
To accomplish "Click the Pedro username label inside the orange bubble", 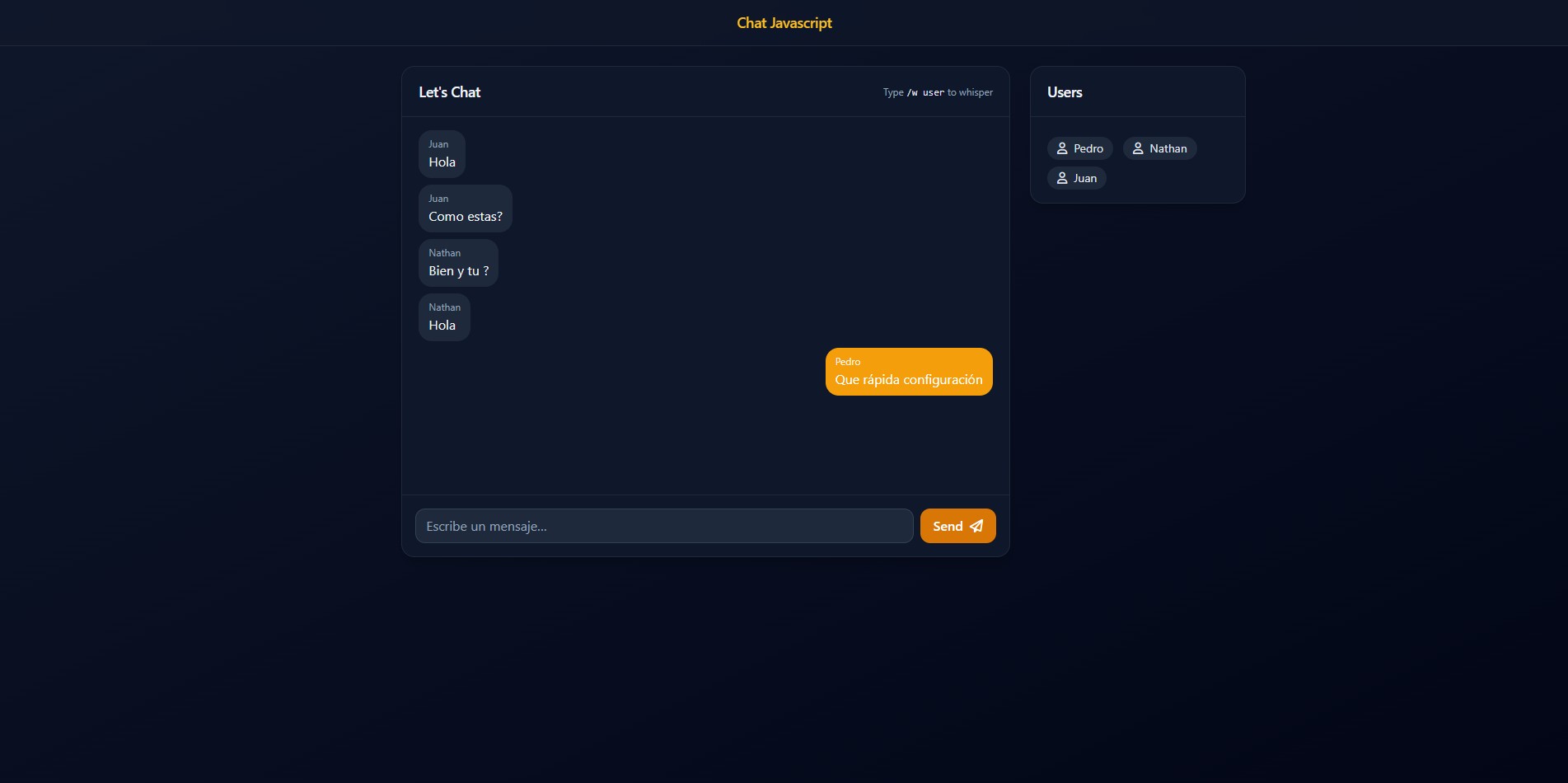I will 848,361.
